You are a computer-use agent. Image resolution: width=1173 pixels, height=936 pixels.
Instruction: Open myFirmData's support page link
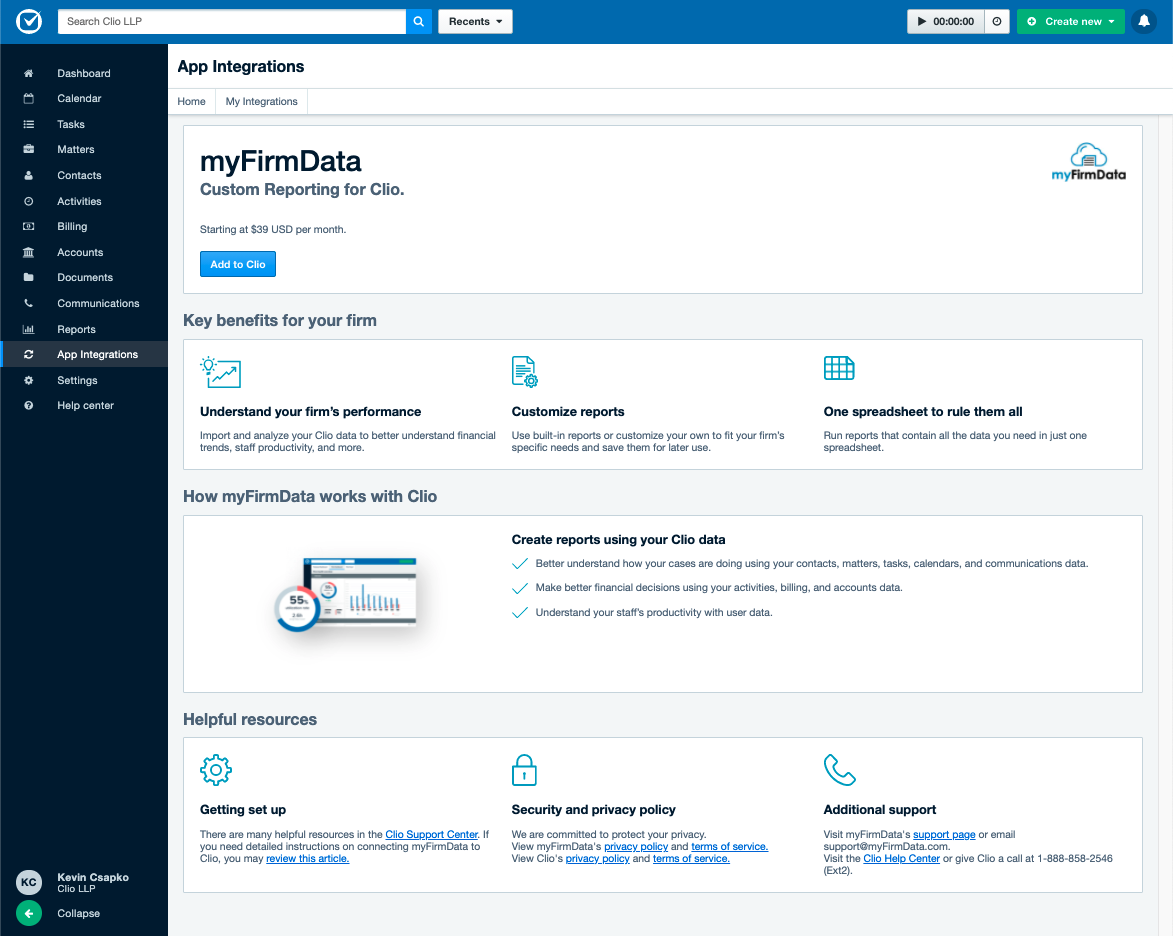[944, 834]
